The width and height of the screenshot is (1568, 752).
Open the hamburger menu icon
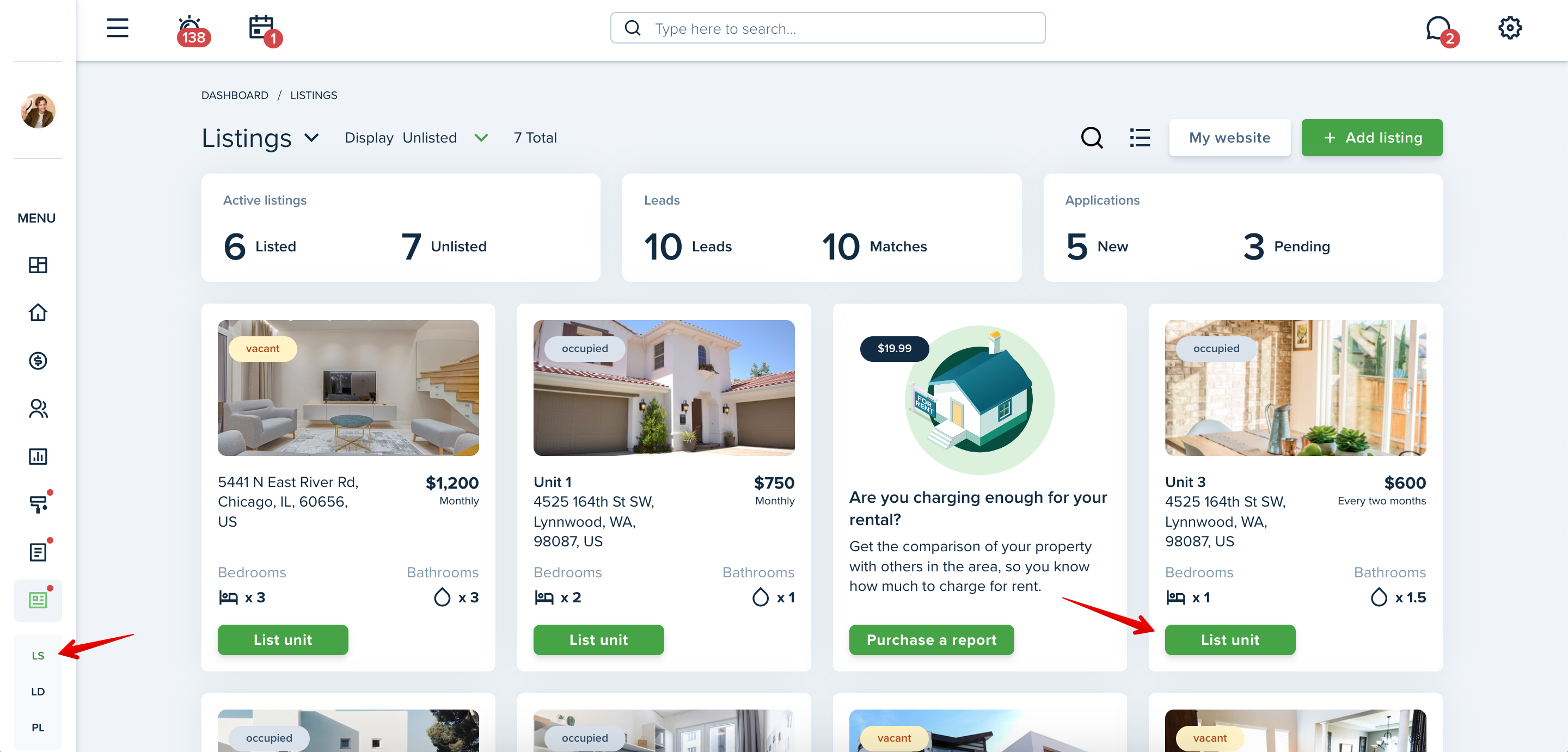pos(118,28)
